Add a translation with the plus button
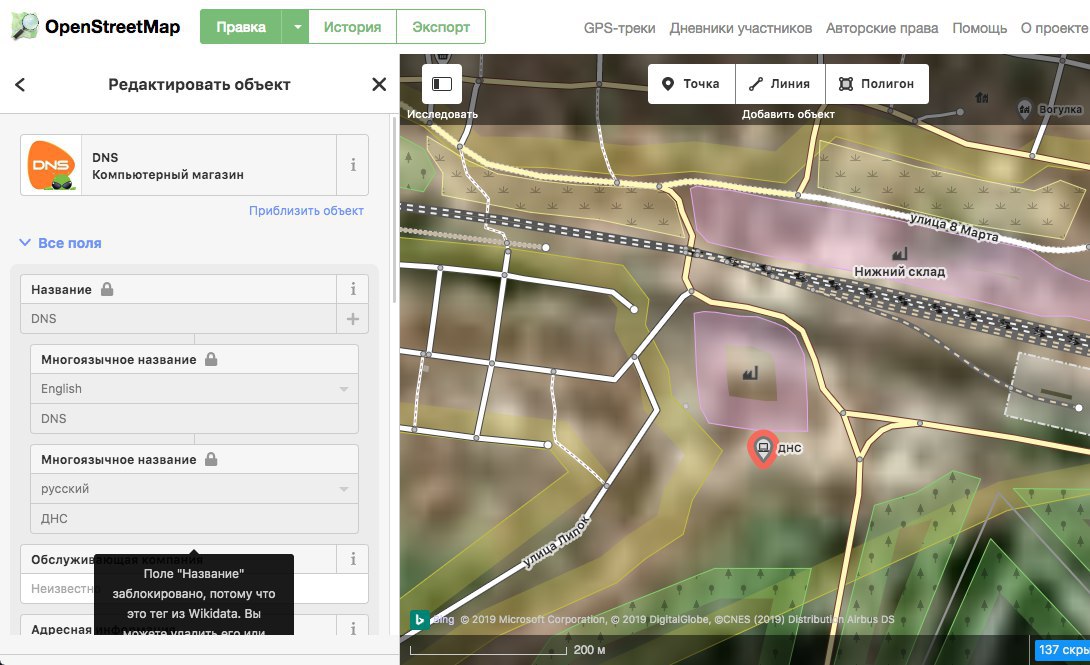 [x=352, y=319]
